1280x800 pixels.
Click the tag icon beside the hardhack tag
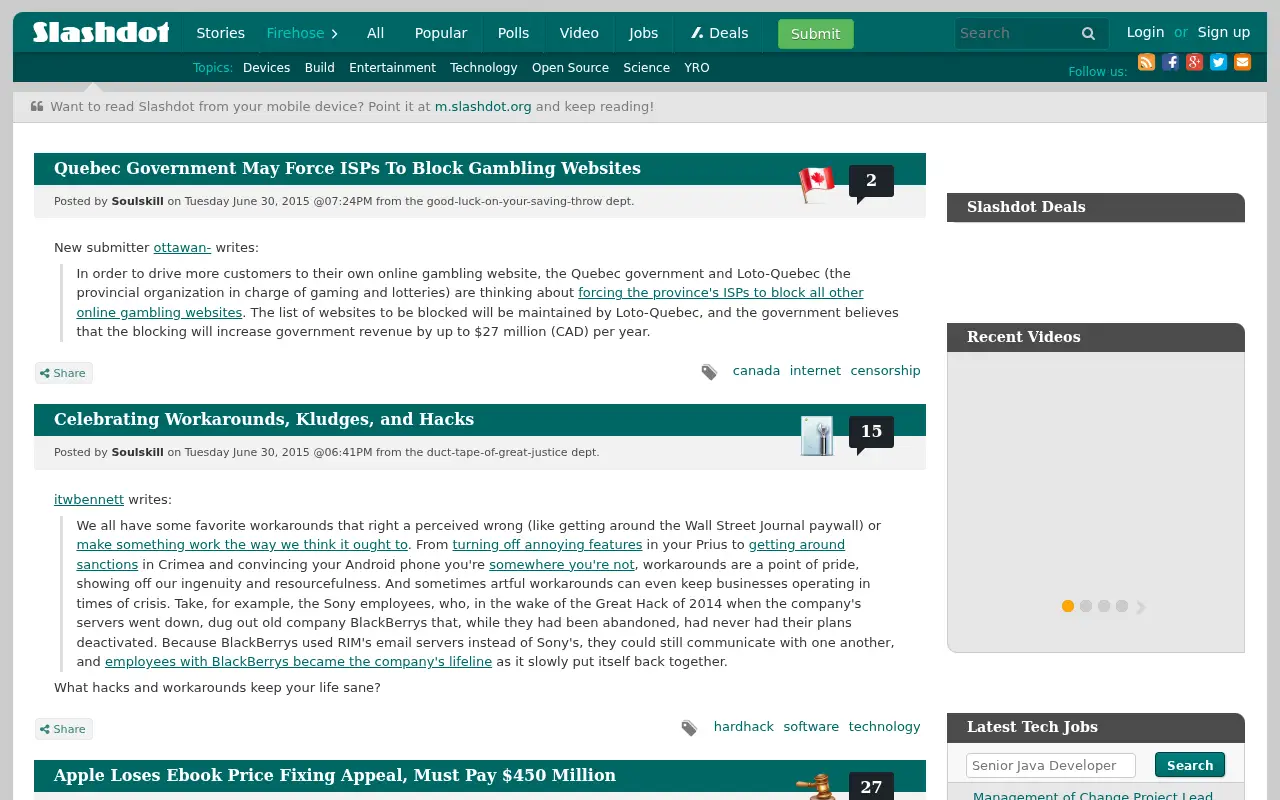[x=689, y=728]
